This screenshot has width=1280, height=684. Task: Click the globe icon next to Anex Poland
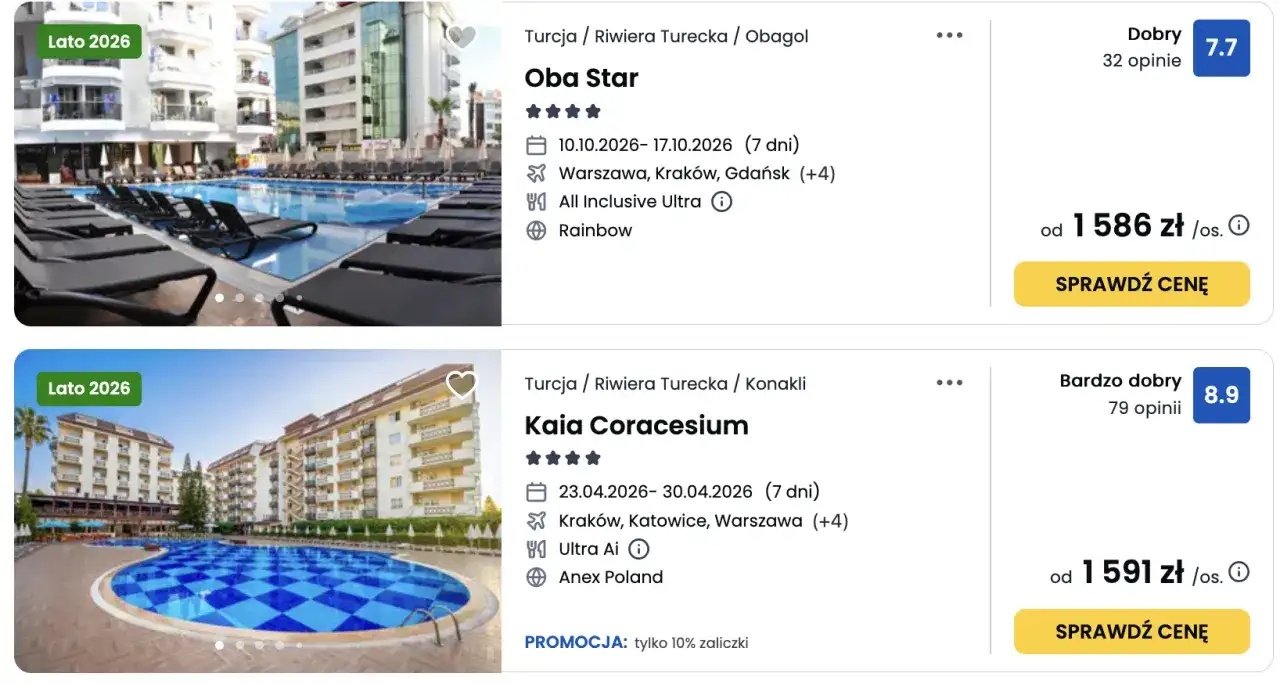pyautogui.click(x=536, y=577)
